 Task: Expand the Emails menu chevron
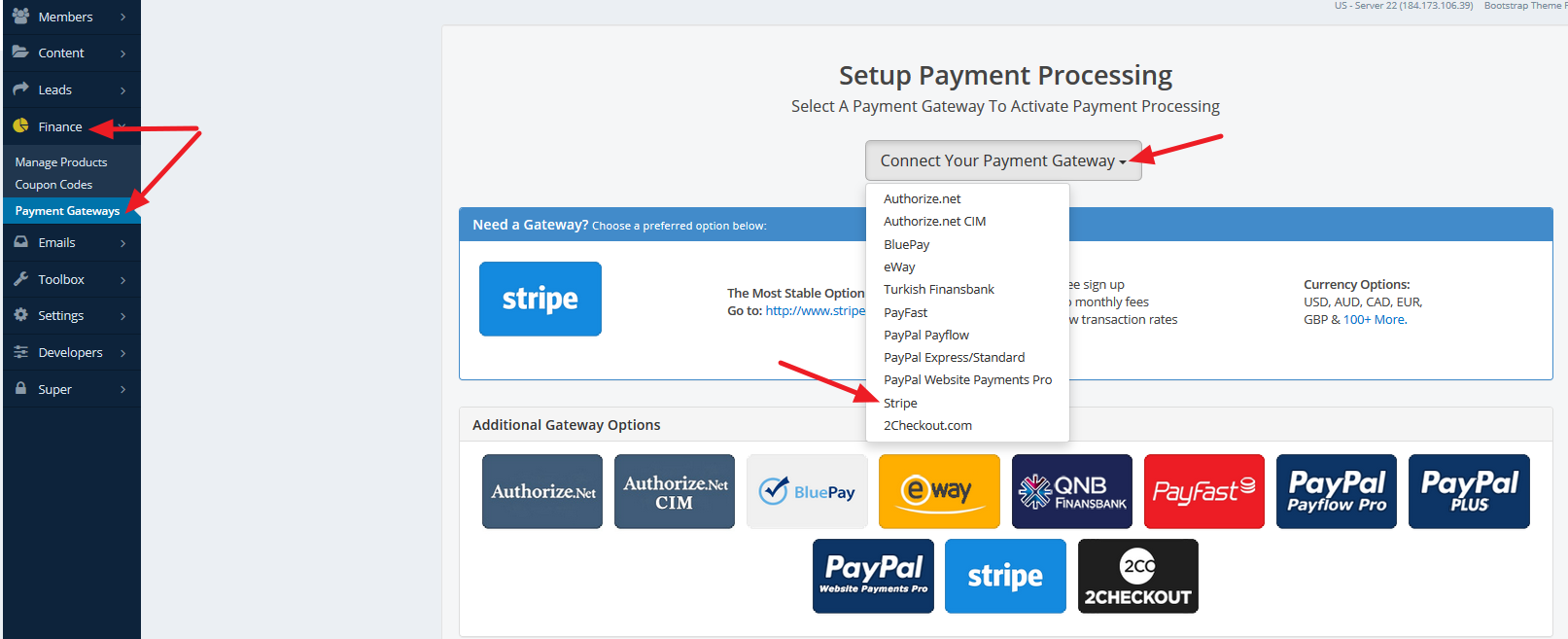pos(122,243)
